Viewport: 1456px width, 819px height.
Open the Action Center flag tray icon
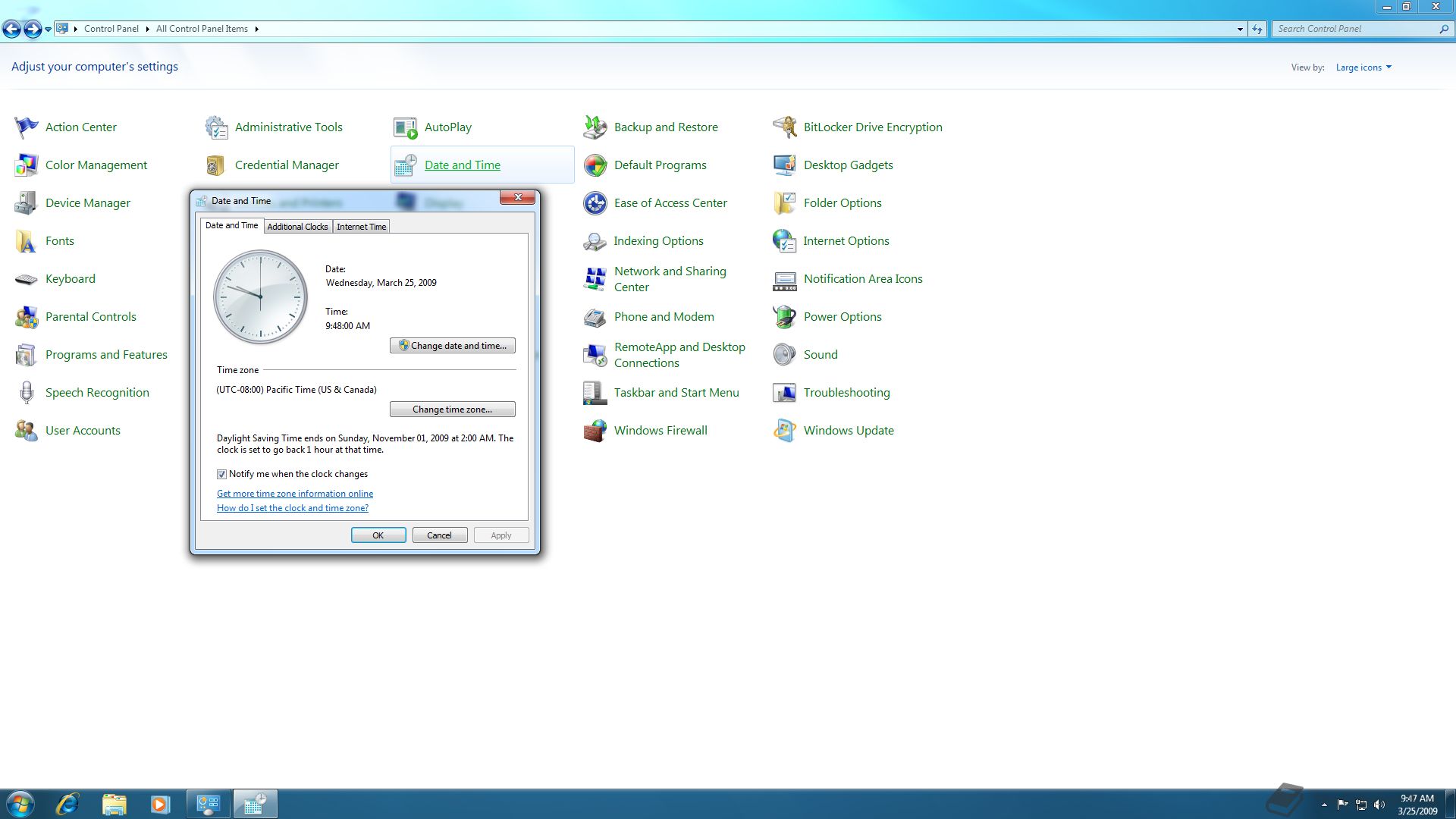click(1342, 805)
